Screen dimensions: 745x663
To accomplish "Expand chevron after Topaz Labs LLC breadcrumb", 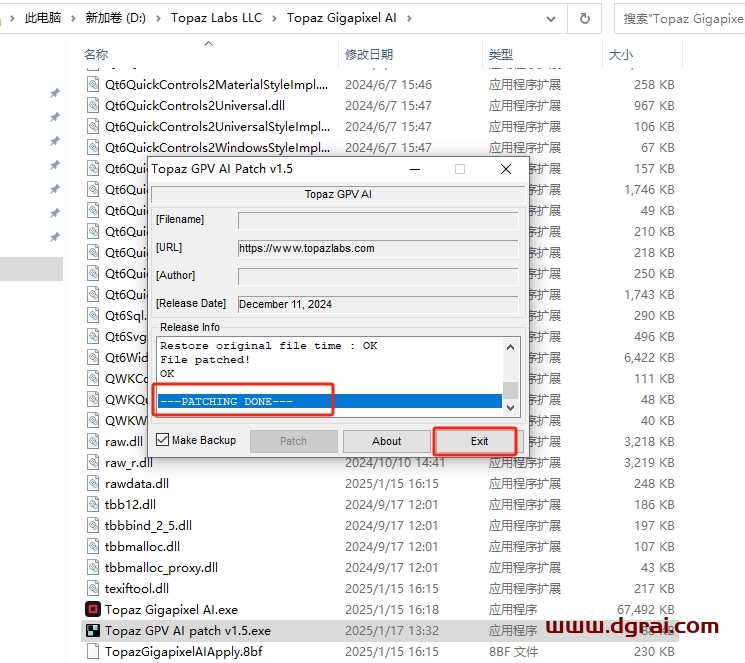I will [x=274, y=19].
